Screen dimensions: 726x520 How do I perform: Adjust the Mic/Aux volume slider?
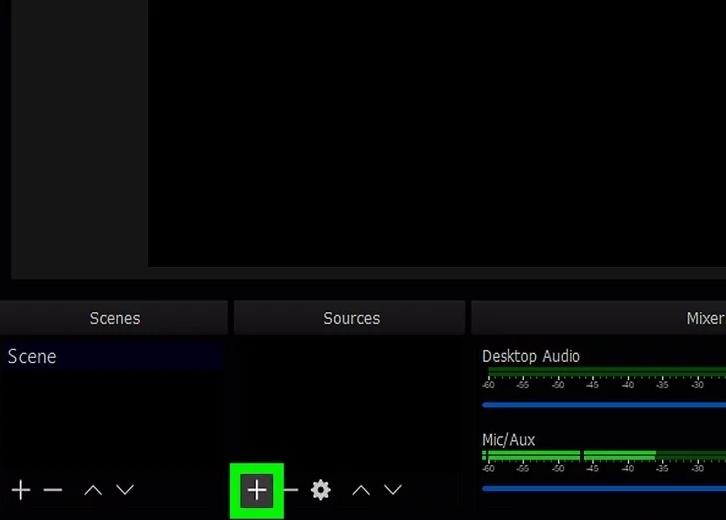pos(604,489)
